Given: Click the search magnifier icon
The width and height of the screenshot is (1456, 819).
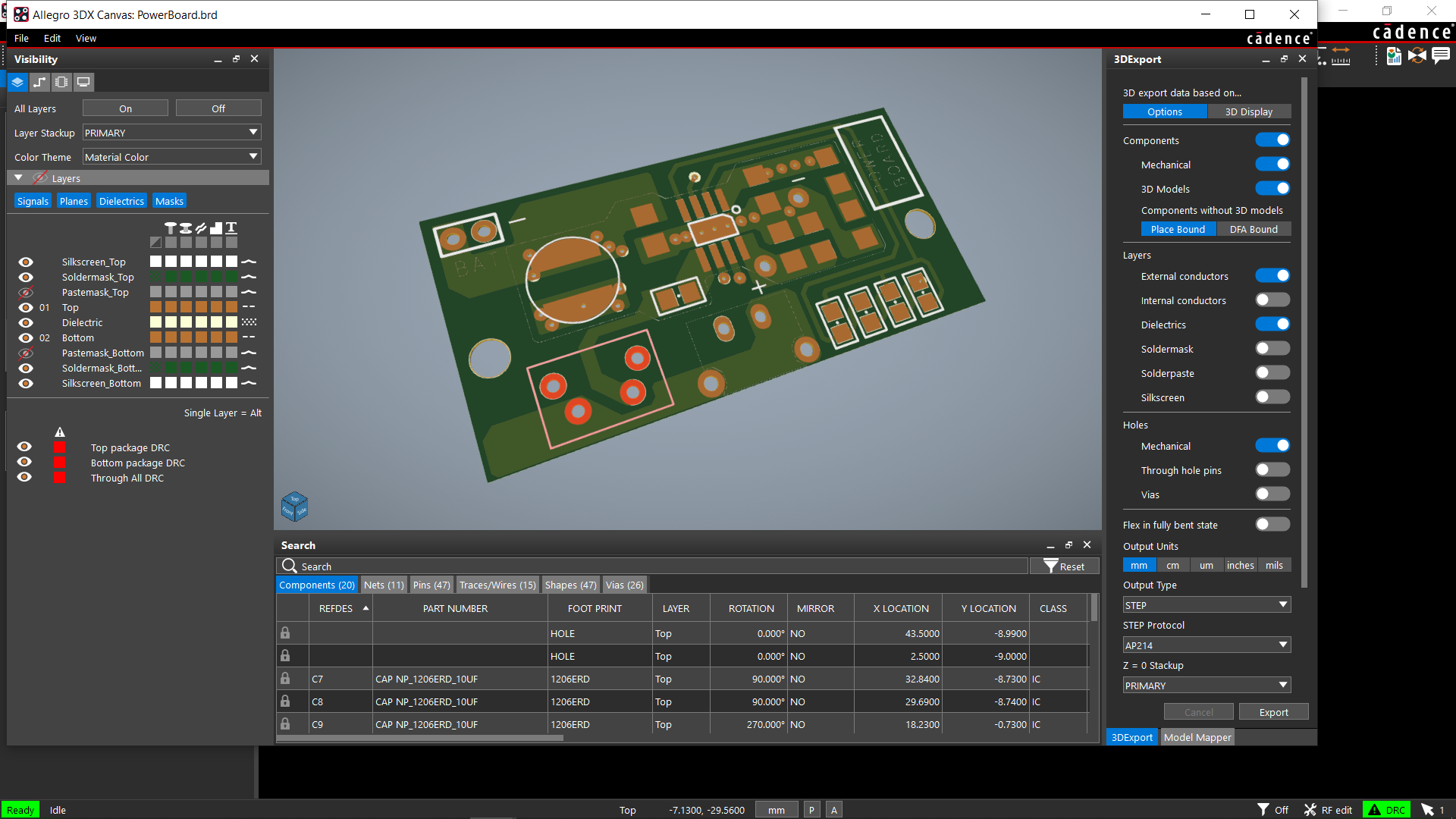Looking at the screenshot, I should (x=289, y=566).
